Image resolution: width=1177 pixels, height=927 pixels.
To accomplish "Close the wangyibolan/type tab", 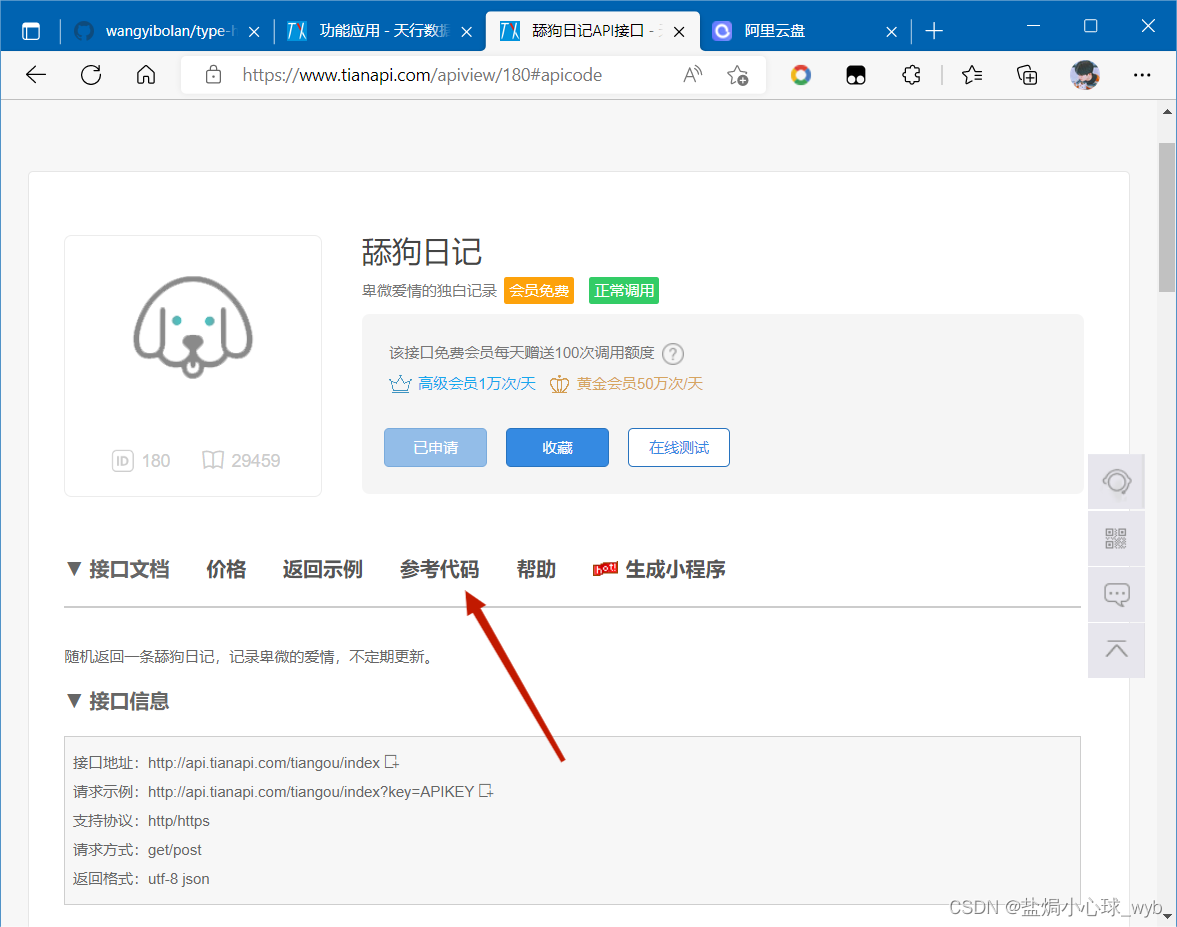I will pyautogui.click(x=254, y=32).
